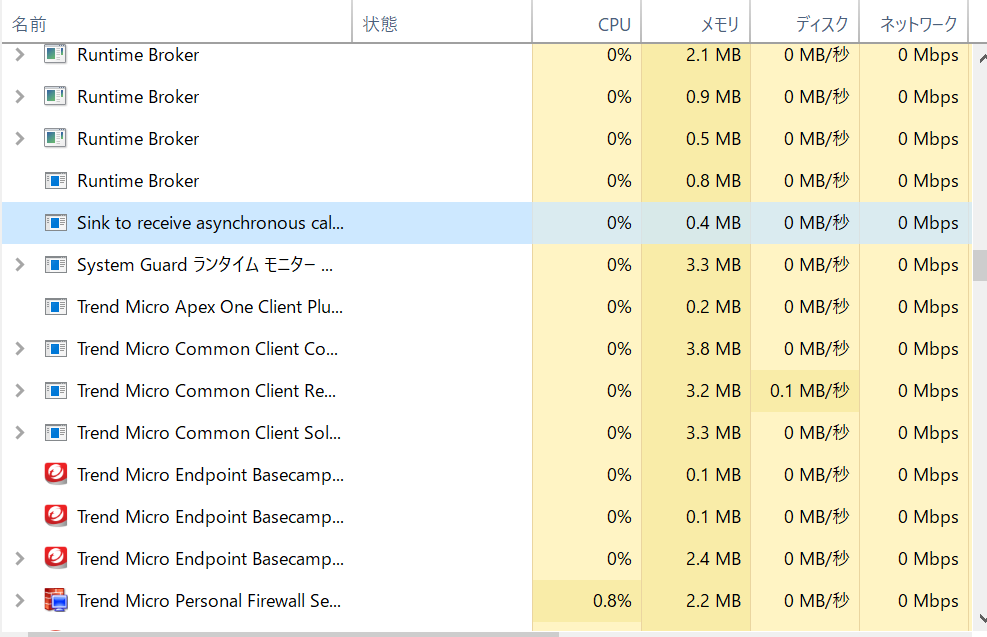Viewport: 987px width, 637px height.
Task: Click the 2.4 MB memory value
Action: coord(713,558)
